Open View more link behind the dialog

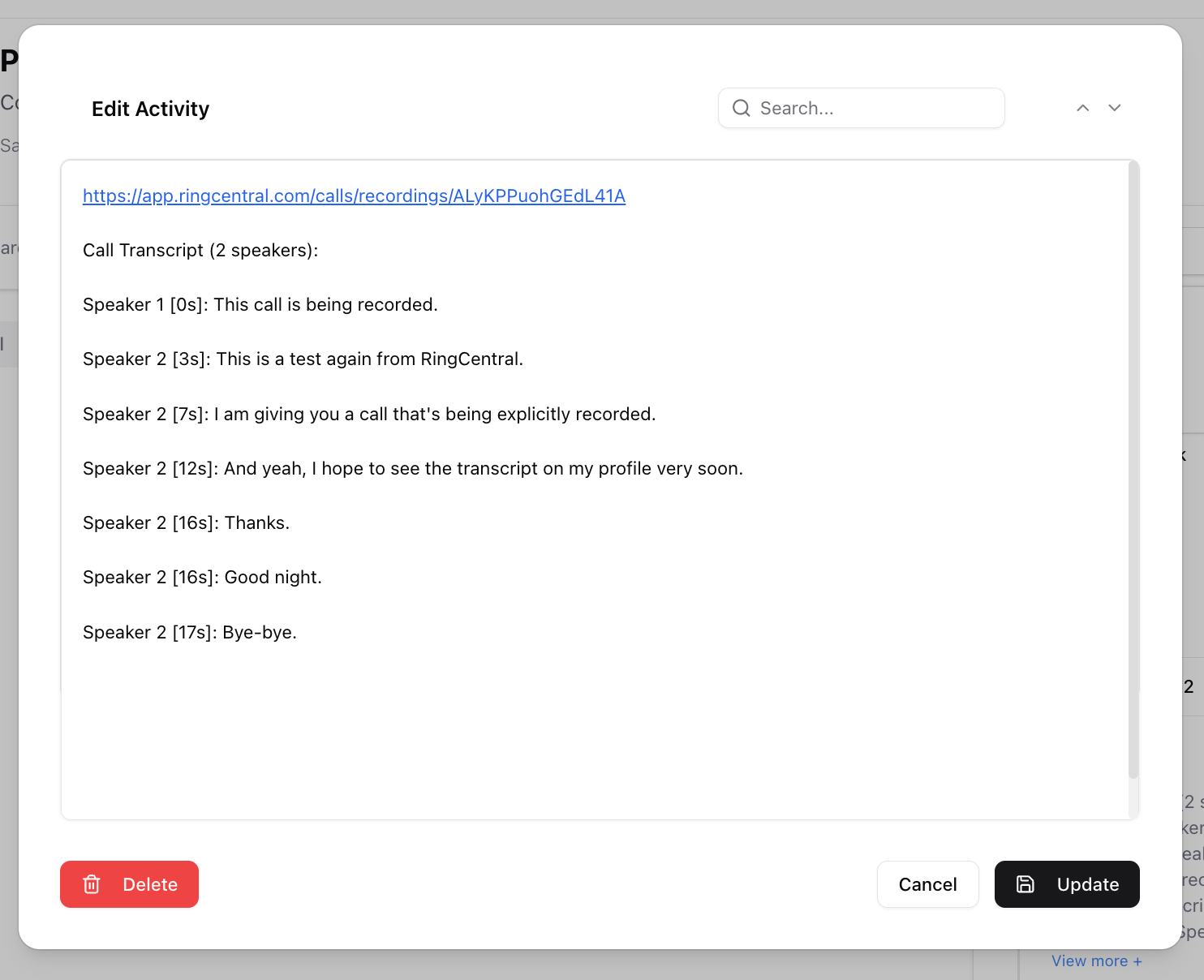coord(1097,961)
